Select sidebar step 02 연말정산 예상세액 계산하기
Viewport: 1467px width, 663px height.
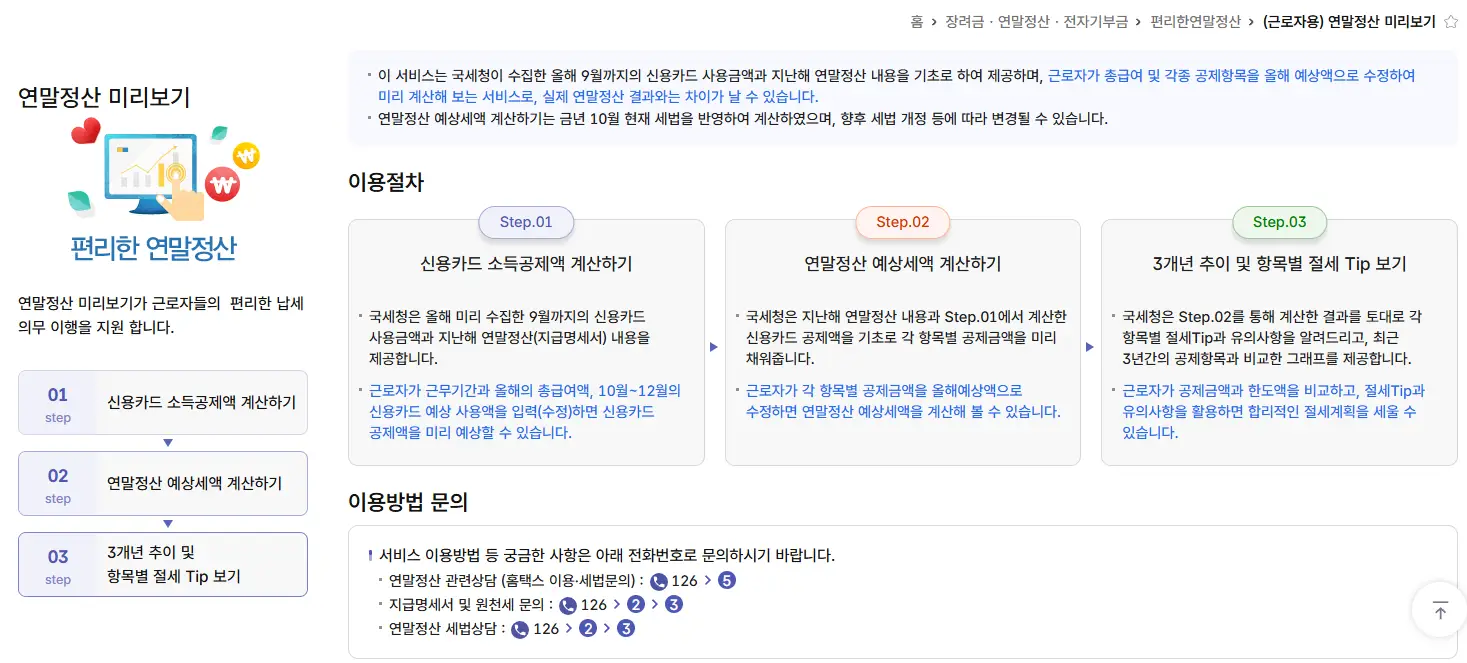pyautogui.click(x=163, y=482)
